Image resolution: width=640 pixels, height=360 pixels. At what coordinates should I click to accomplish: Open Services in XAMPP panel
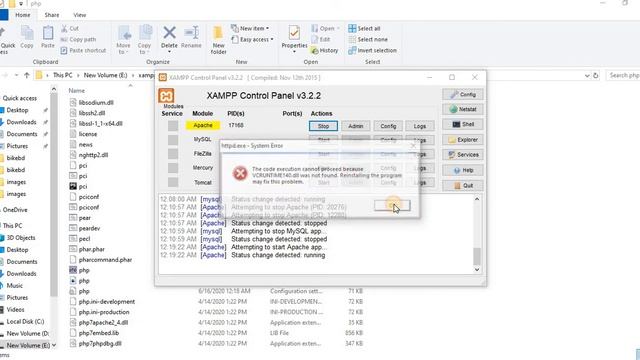463,155
